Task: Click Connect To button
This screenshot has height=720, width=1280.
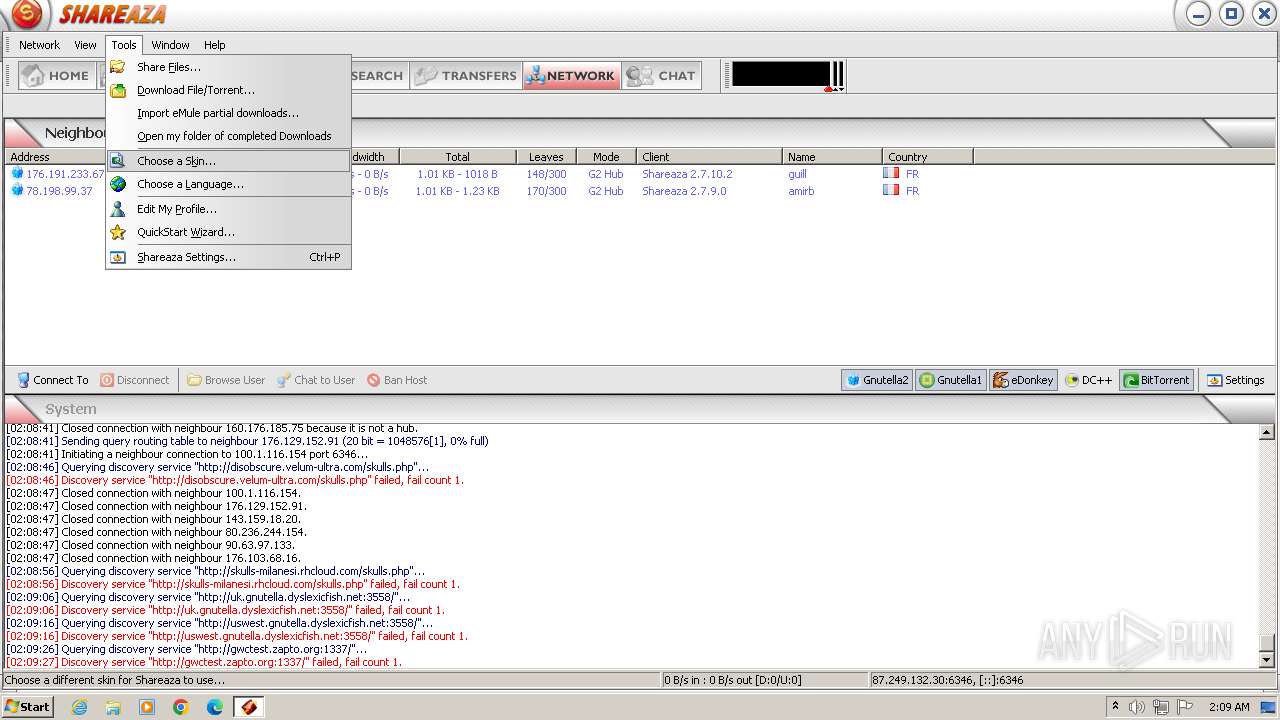Action: [53, 380]
